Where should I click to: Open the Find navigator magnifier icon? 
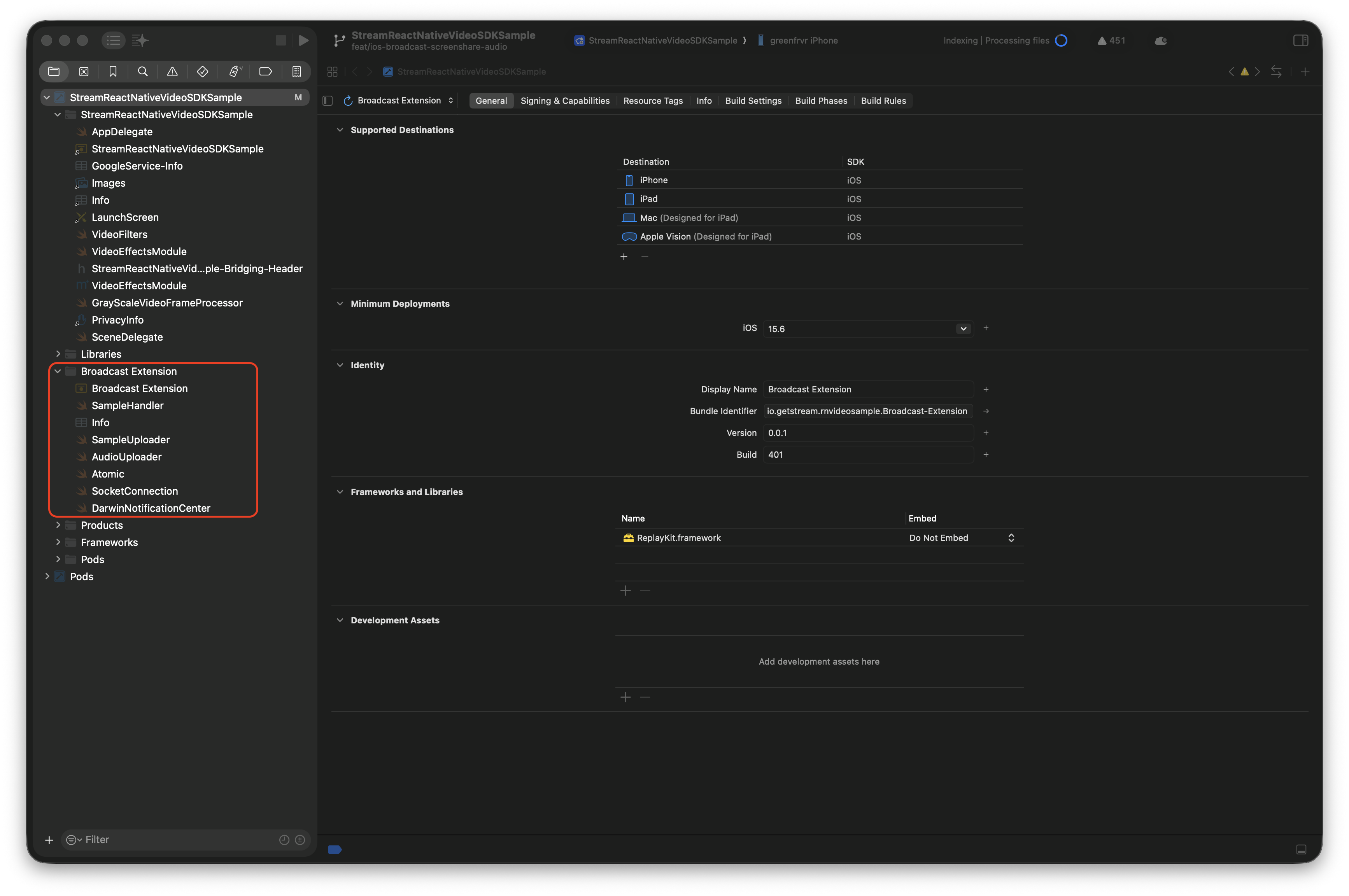tap(143, 72)
